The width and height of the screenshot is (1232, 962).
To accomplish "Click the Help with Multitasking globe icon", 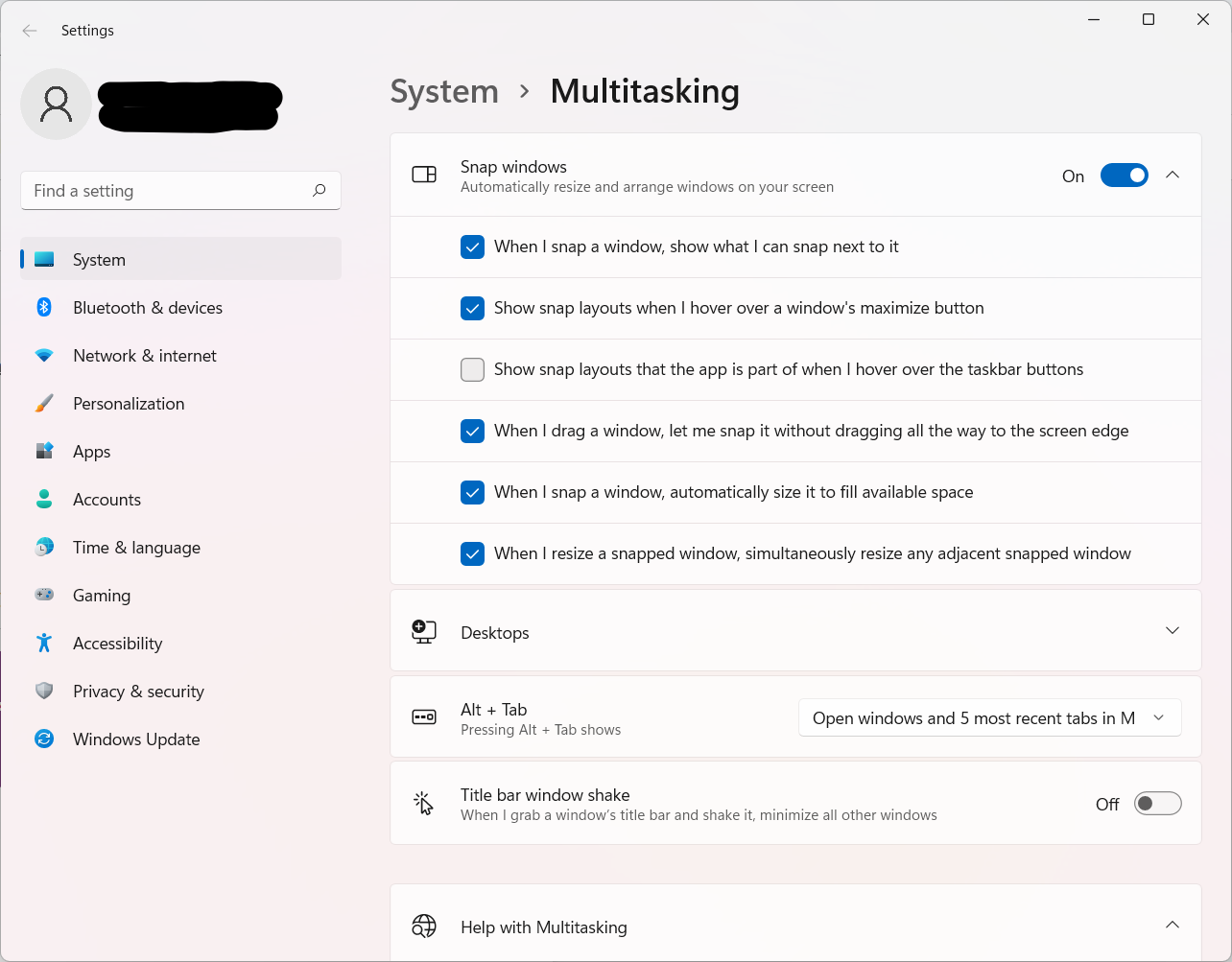I will pos(424,926).
